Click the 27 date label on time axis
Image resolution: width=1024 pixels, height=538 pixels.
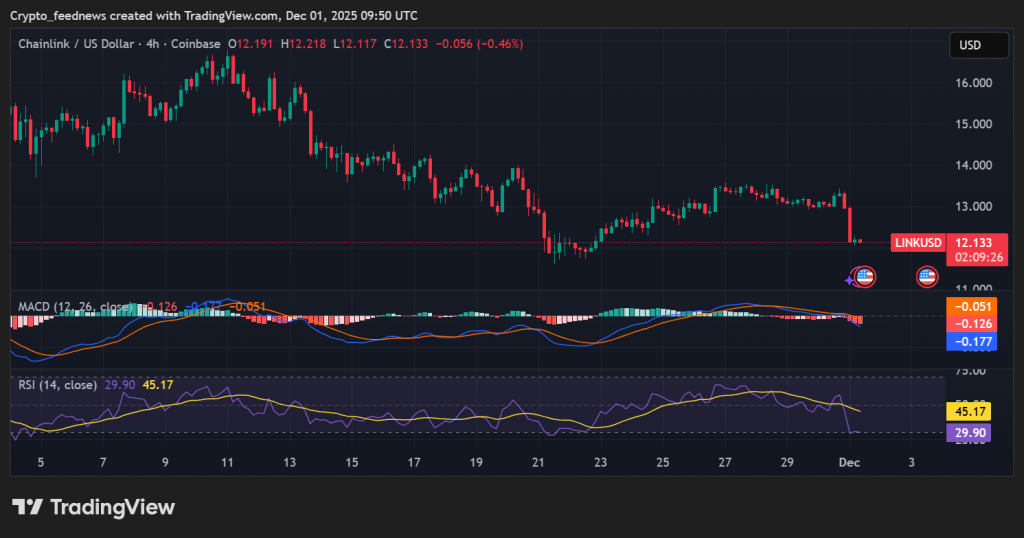click(x=725, y=462)
